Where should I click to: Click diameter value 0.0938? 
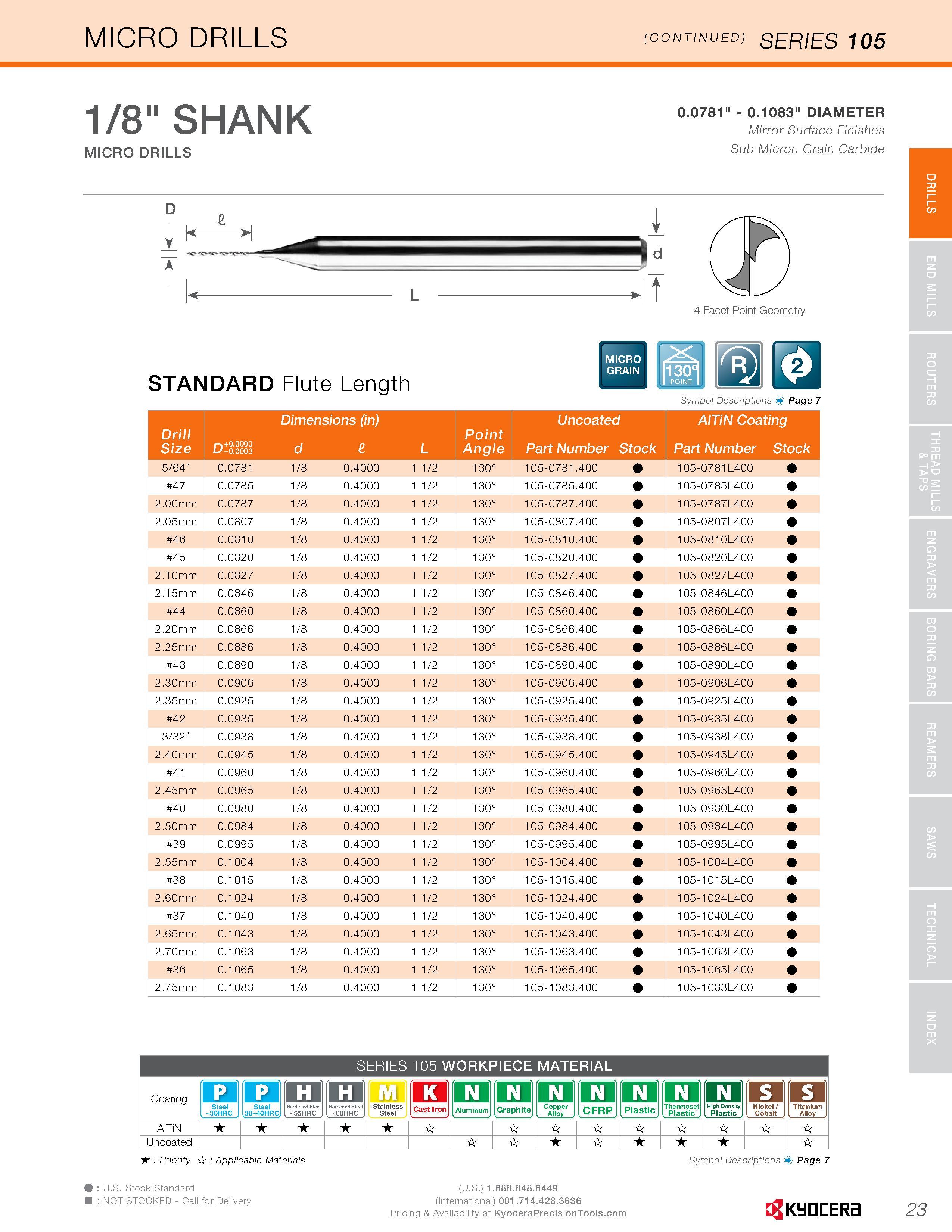point(236,737)
